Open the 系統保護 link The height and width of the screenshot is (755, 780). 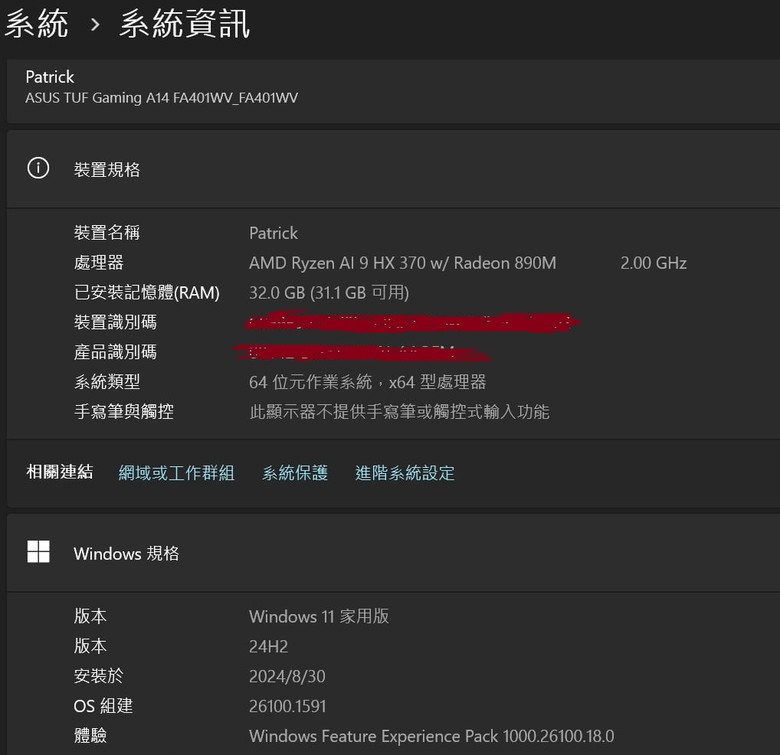295,472
